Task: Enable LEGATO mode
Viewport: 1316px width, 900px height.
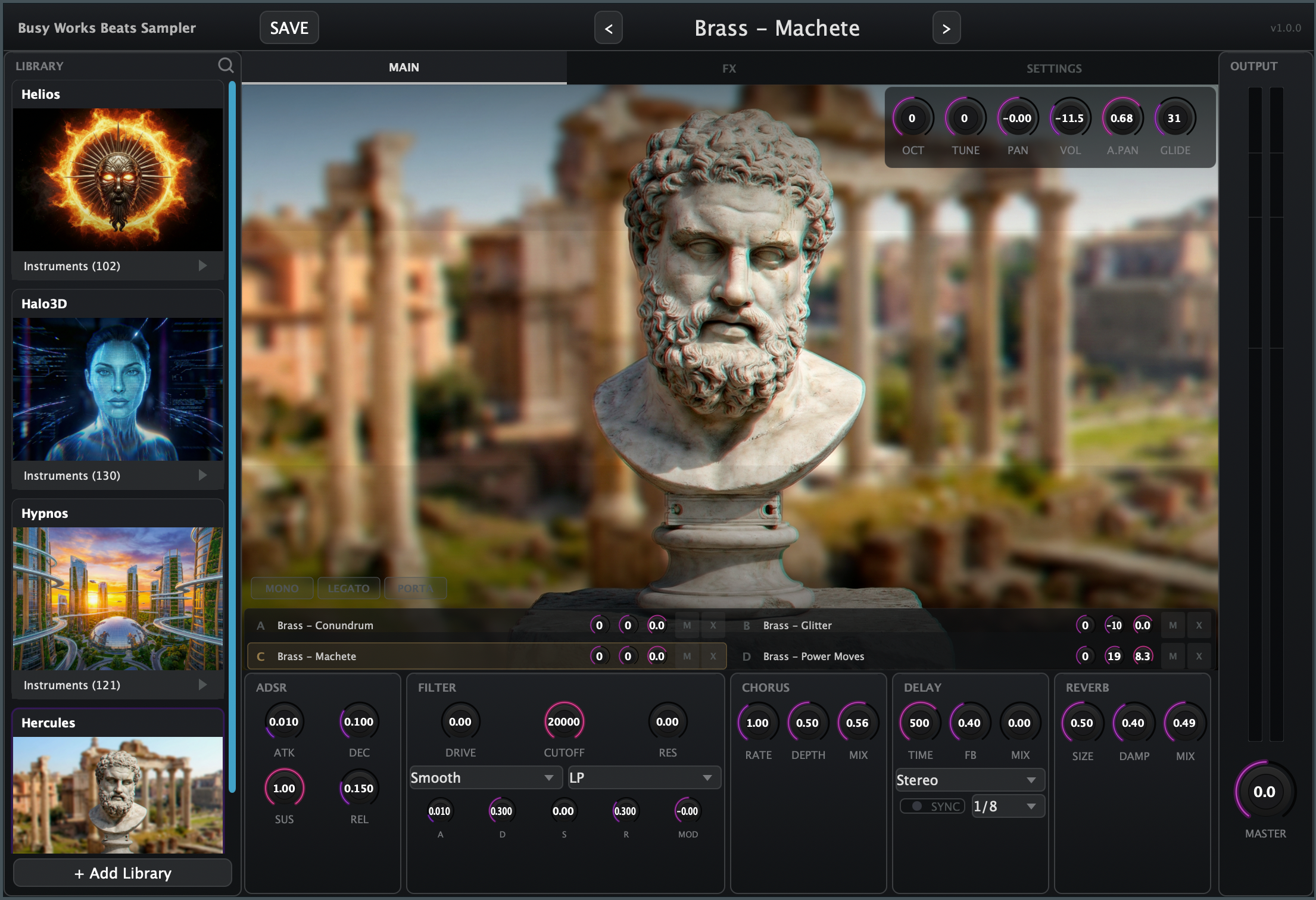Action: pyautogui.click(x=348, y=588)
